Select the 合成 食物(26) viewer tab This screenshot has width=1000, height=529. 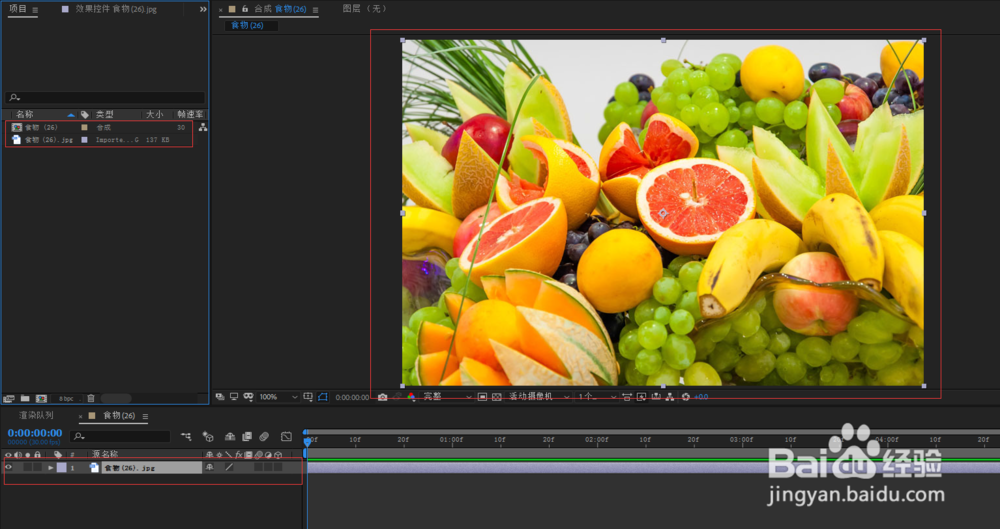[280, 9]
